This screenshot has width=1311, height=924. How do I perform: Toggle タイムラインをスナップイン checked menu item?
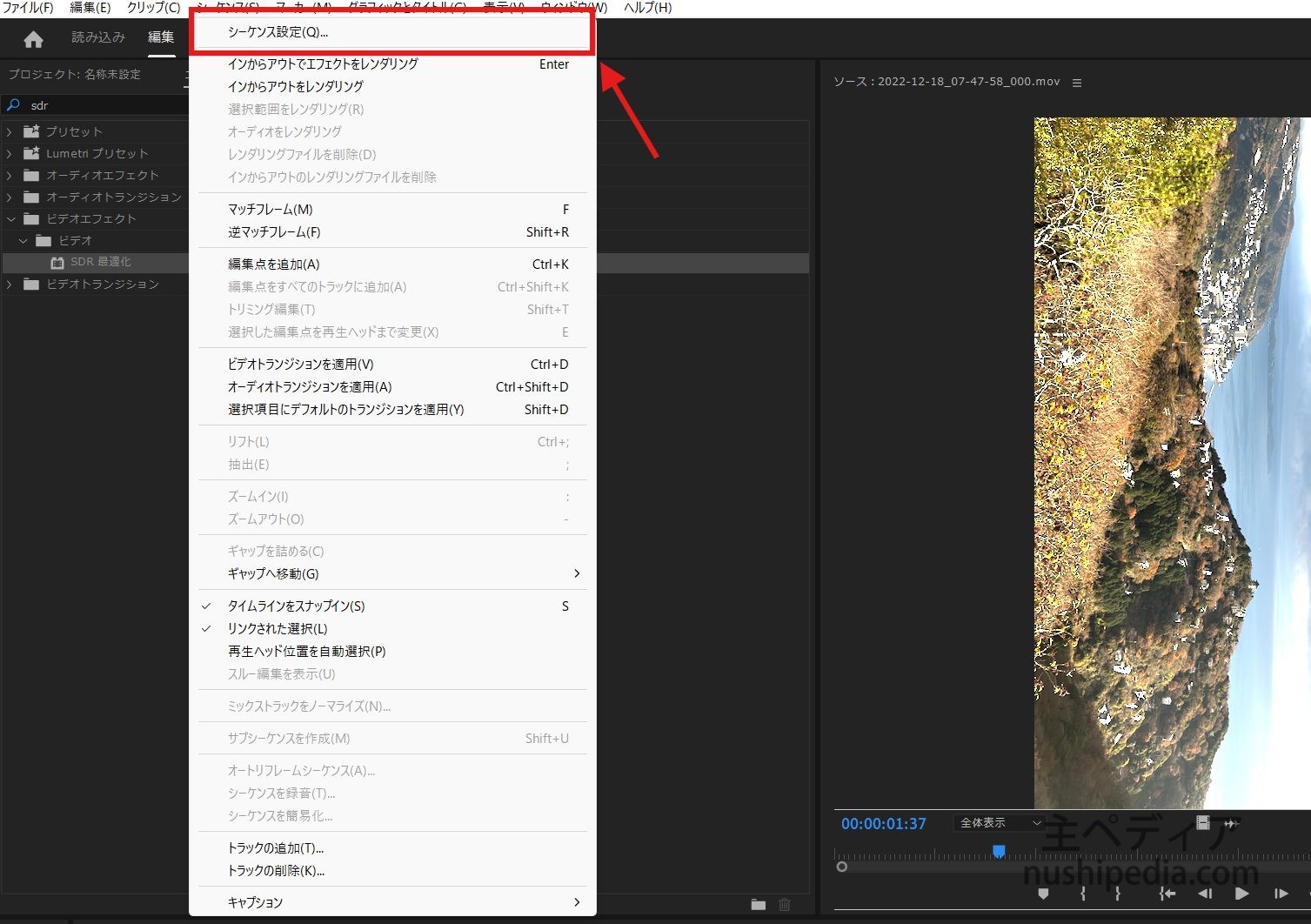click(x=296, y=606)
